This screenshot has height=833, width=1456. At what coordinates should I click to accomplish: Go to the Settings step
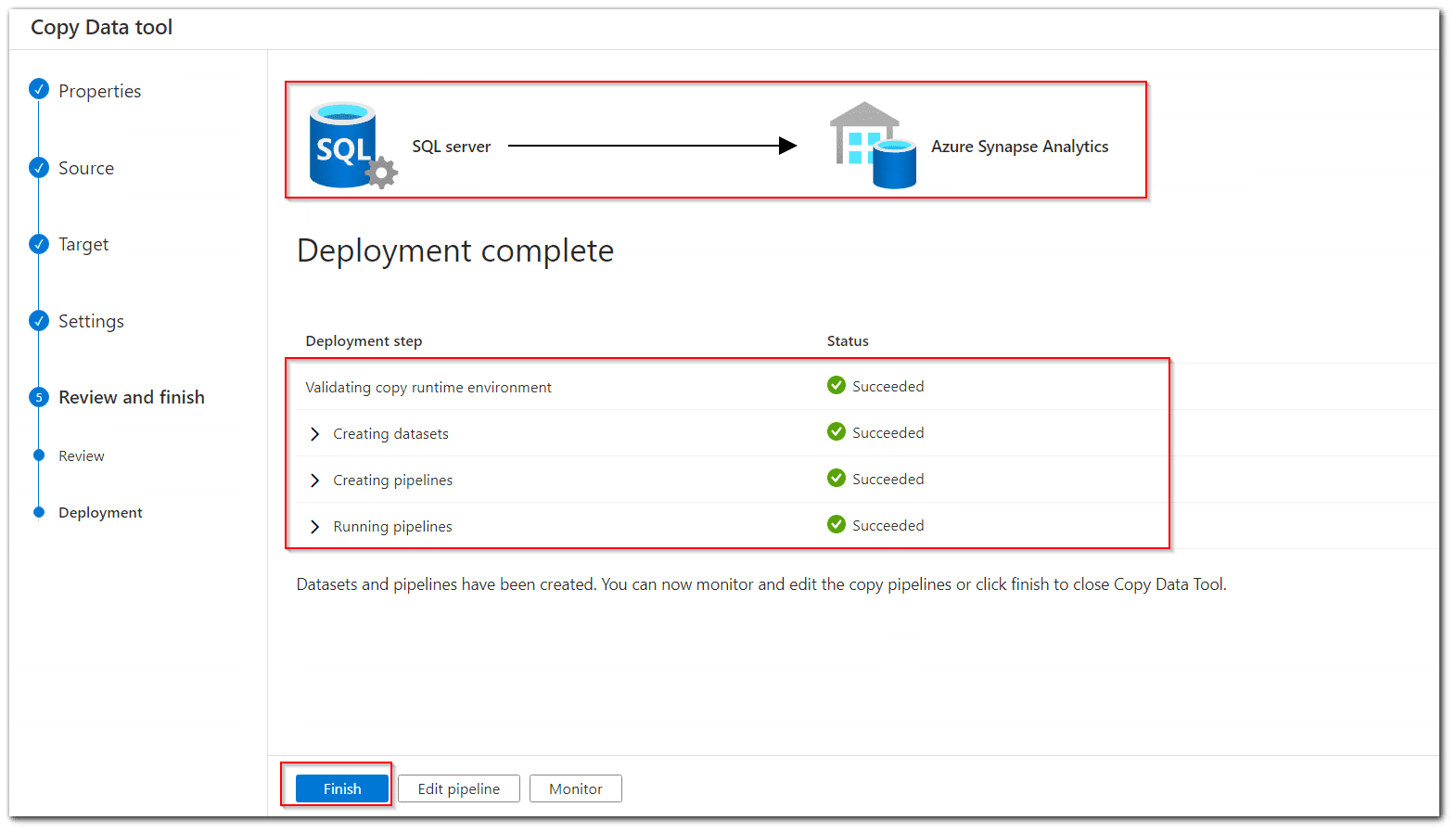(91, 321)
